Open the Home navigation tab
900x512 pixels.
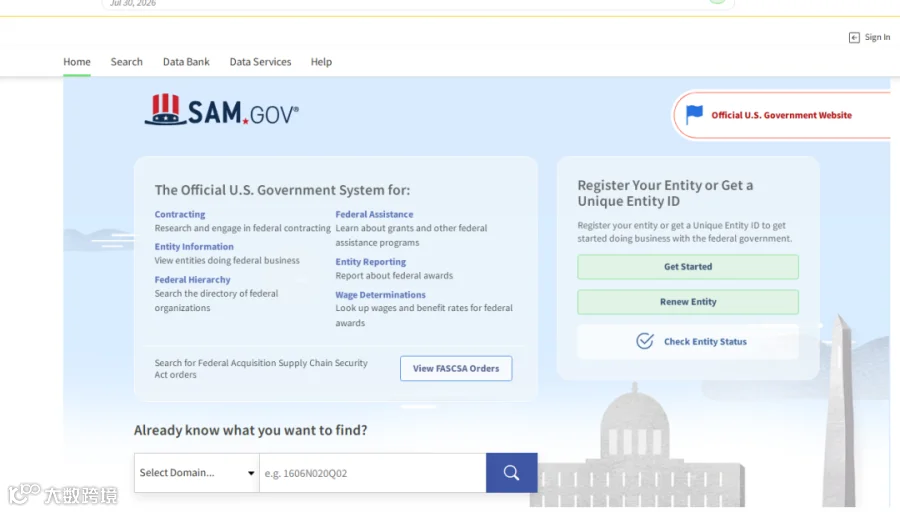click(77, 61)
